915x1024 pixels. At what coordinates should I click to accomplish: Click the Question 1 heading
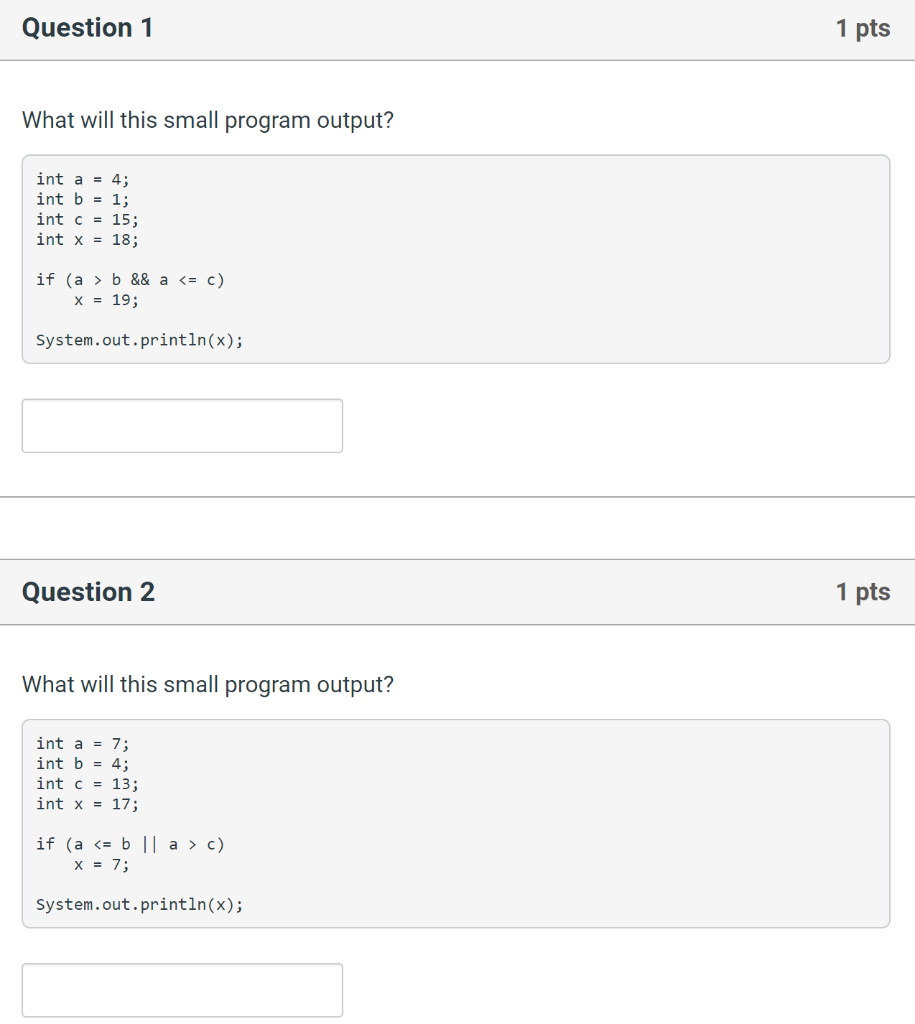pyautogui.click(x=88, y=28)
